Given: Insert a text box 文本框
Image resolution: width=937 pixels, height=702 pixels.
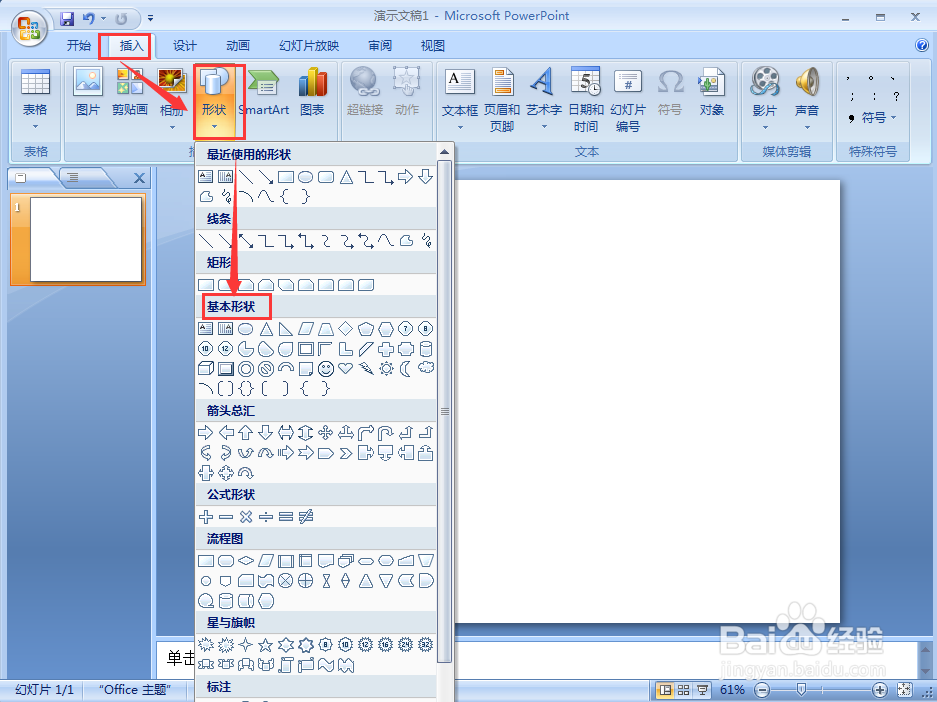Looking at the screenshot, I should click(460, 91).
